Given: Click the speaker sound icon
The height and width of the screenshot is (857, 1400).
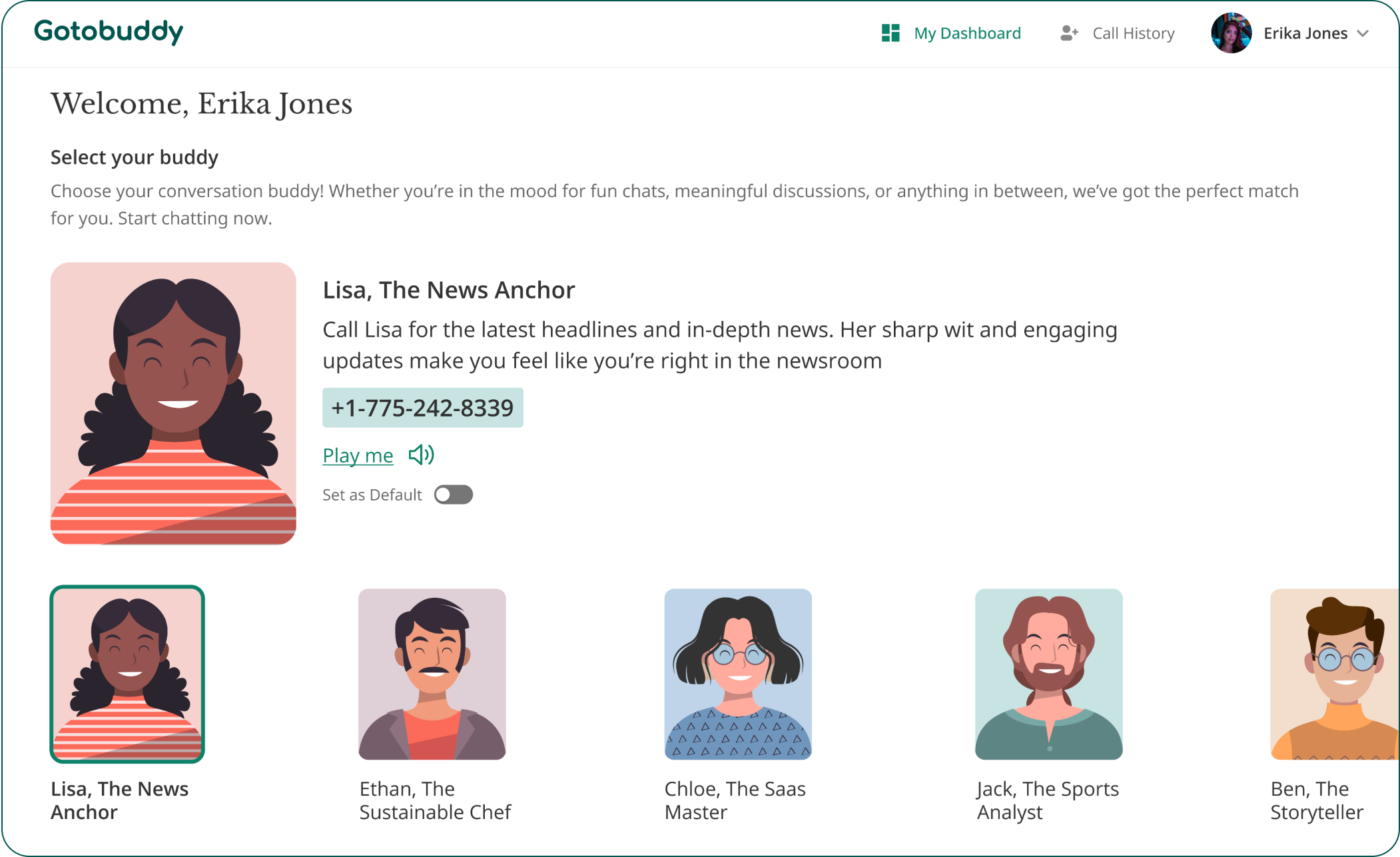Looking at the screenshot, I should tap(422, 455).
